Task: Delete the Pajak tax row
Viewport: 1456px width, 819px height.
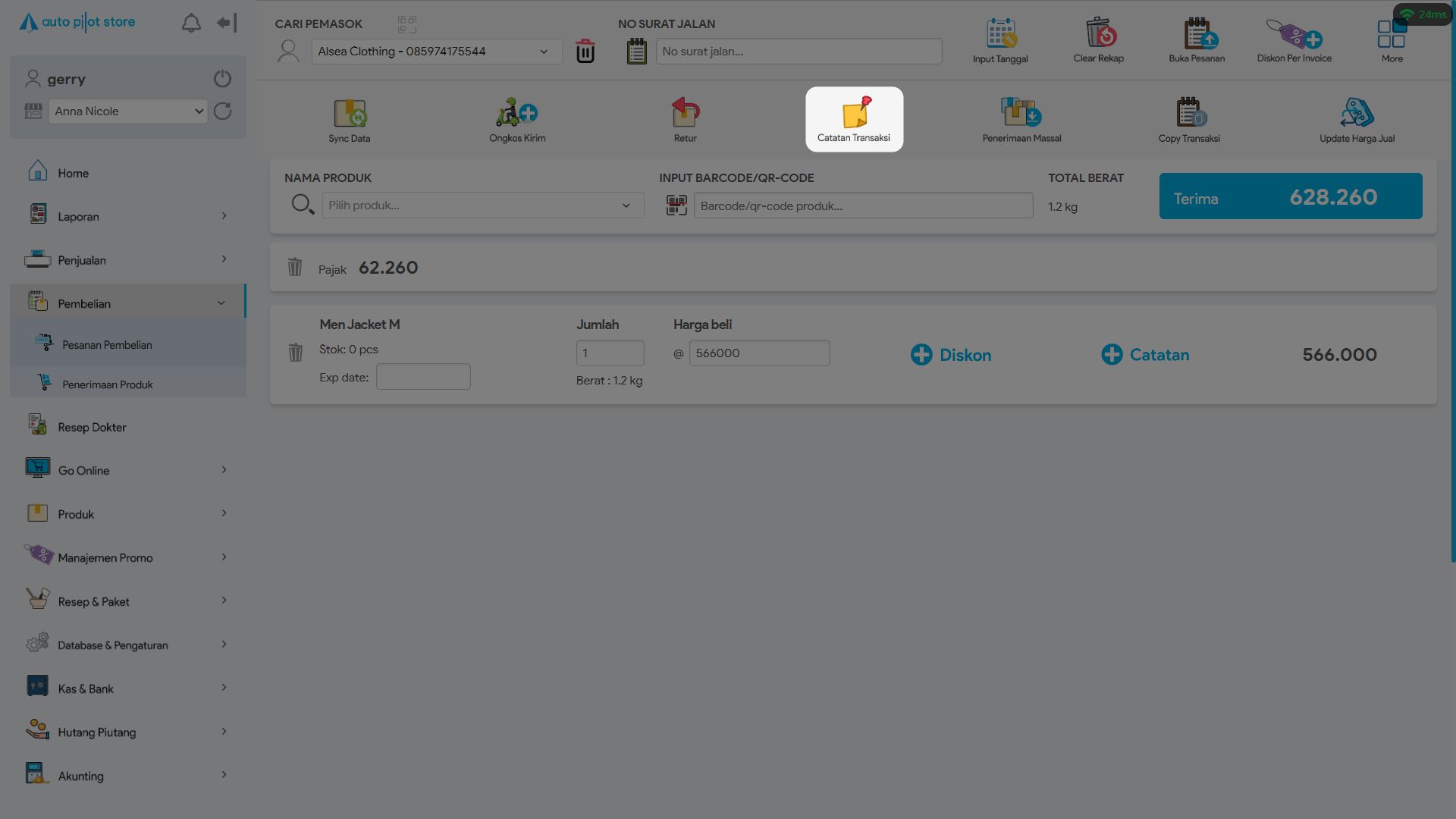Action: coord(295,268)
